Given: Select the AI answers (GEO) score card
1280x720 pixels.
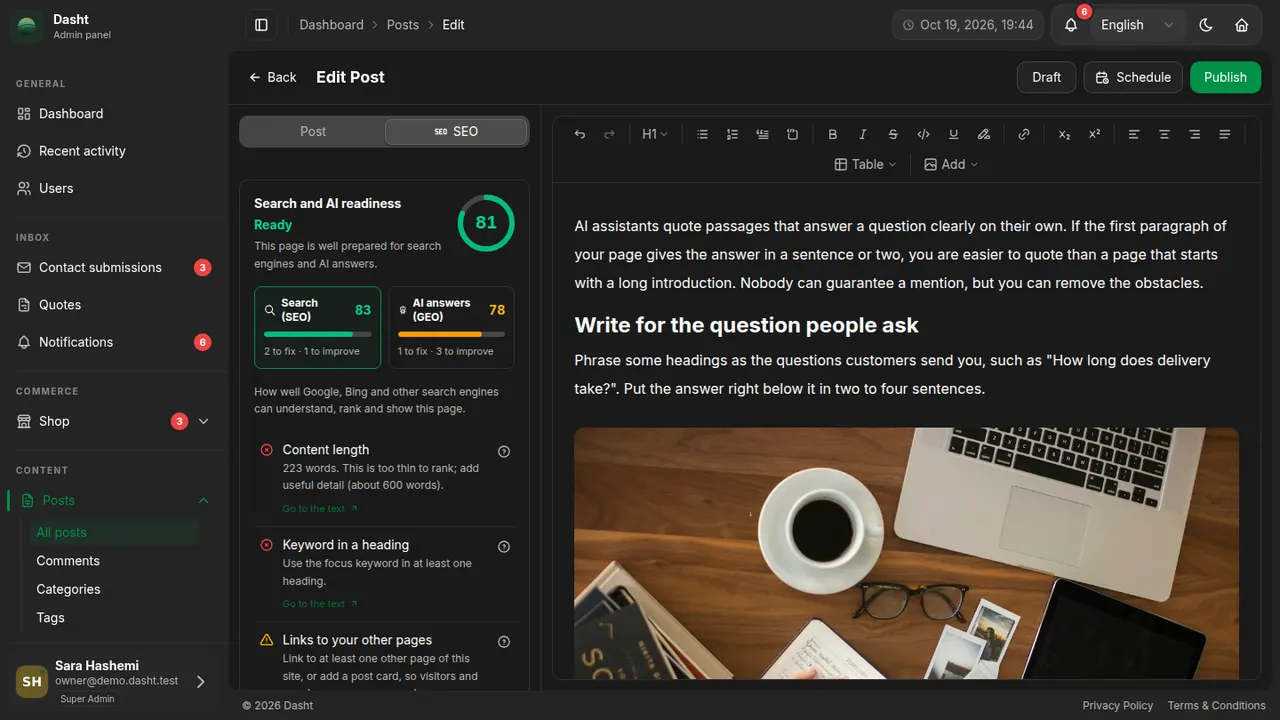Looking at the screenshot, I should 451,328.
